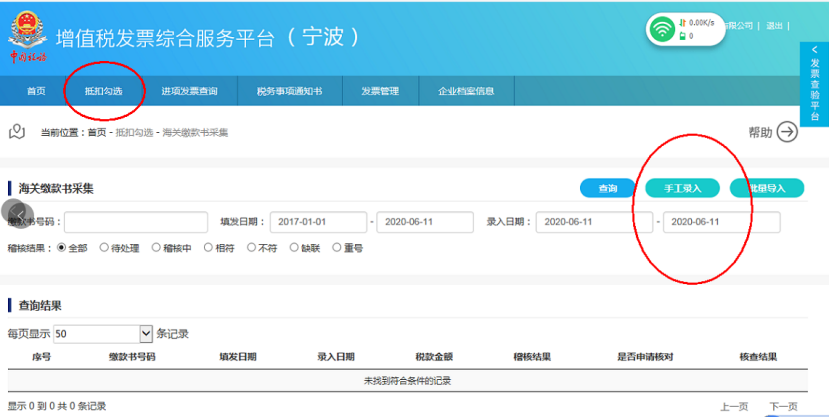
Task: Click the help arrow circle icon
Action: [x=787, y=132]
